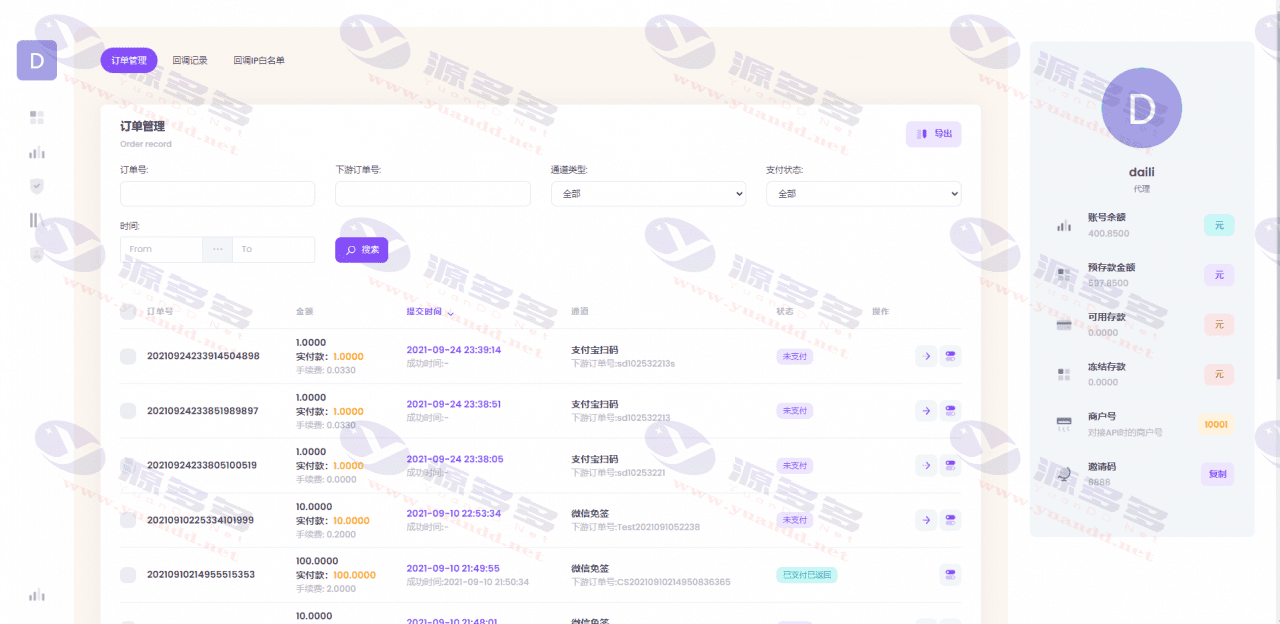Click the 100.0000 paid amount value
This screenshot has height=624, width=1280.
pyautogui.click(x=354, y=575)
